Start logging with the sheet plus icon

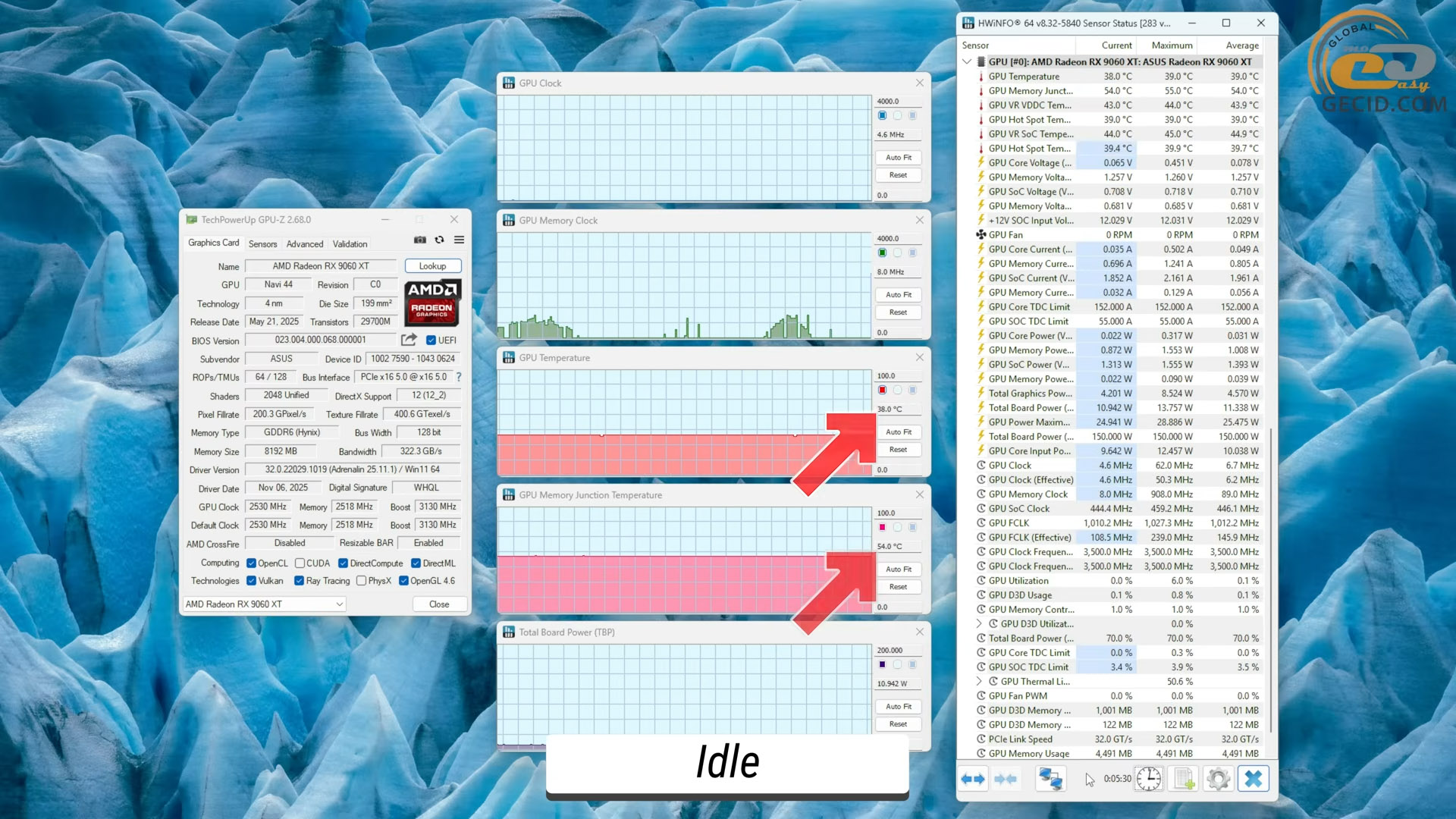tap(1184, 779)
